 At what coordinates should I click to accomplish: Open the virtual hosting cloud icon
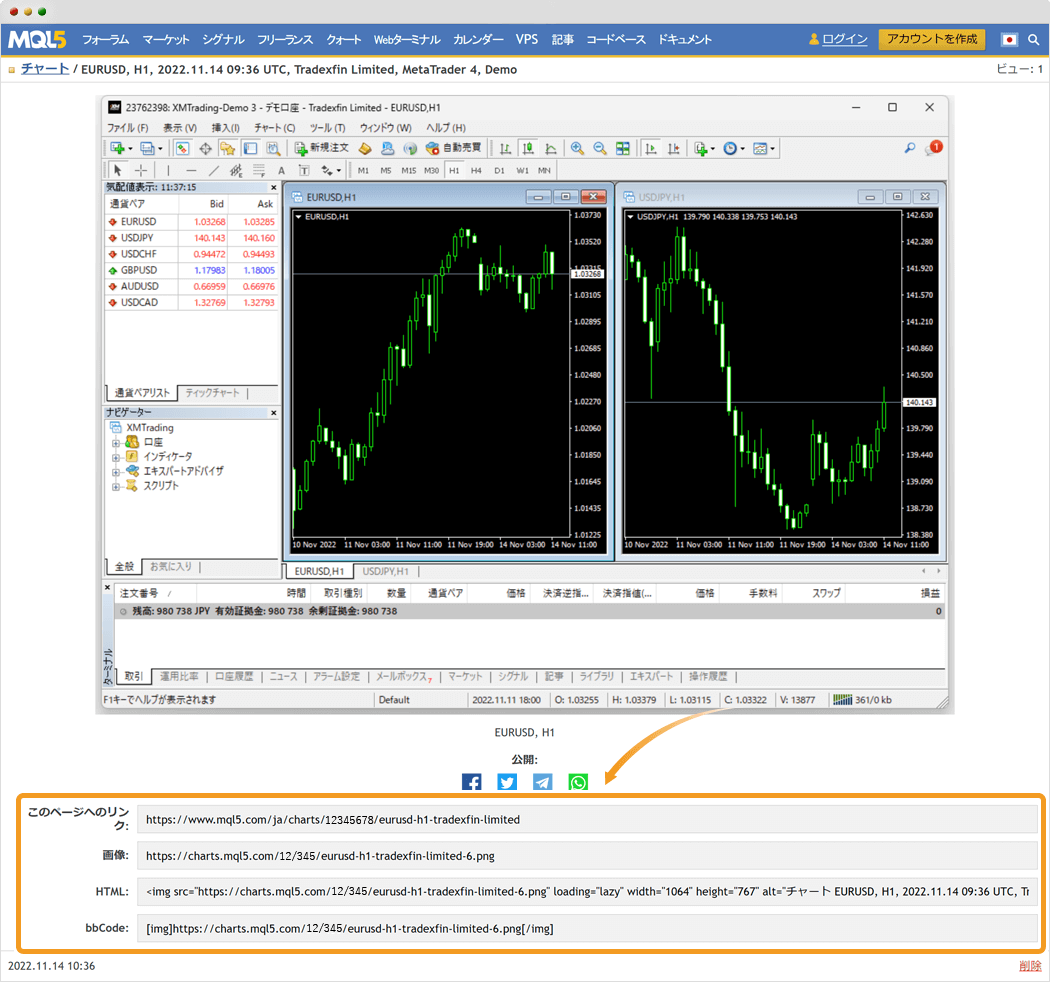(388, 148)
